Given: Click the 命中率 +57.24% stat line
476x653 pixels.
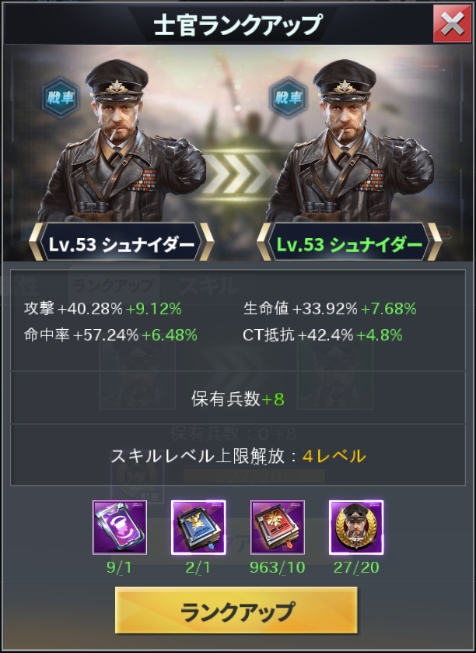Looking at the screenshot, I should [x=111, y=335].
